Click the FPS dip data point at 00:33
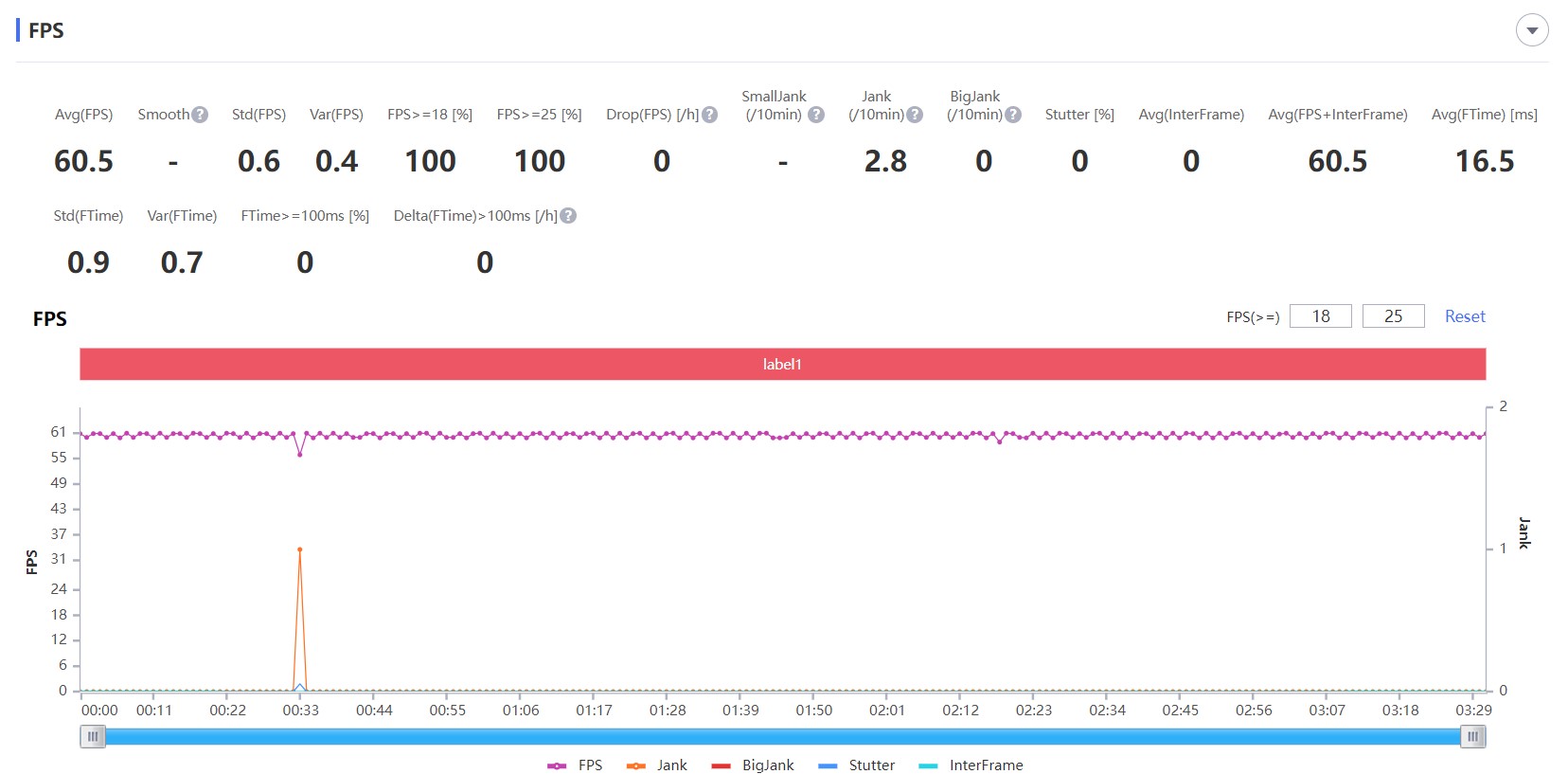 pos(300,455)
